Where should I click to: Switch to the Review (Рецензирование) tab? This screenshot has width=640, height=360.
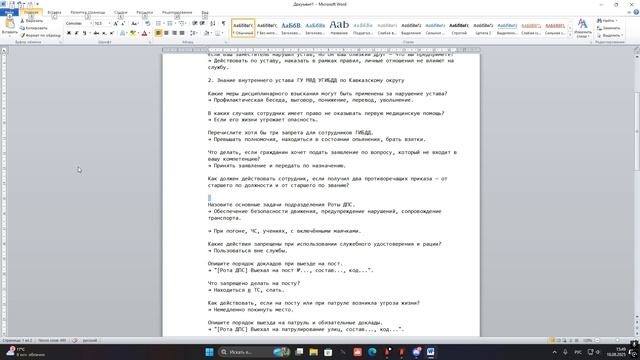[x=177, y=12]
